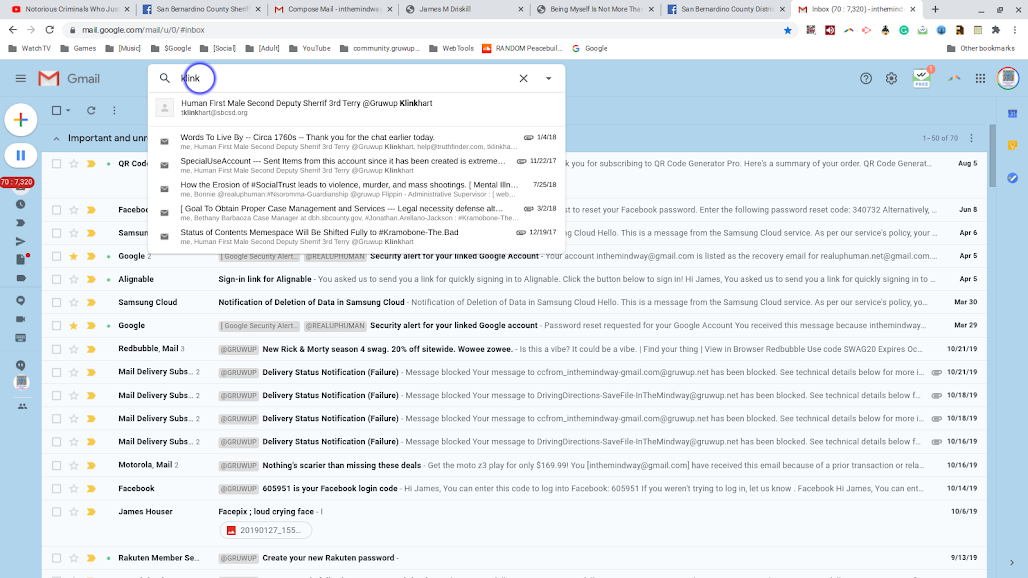Select the Samsung Cloud Mar 30 email checkbox
This screenshot has height=578, width=1028.
pos(56,303)
